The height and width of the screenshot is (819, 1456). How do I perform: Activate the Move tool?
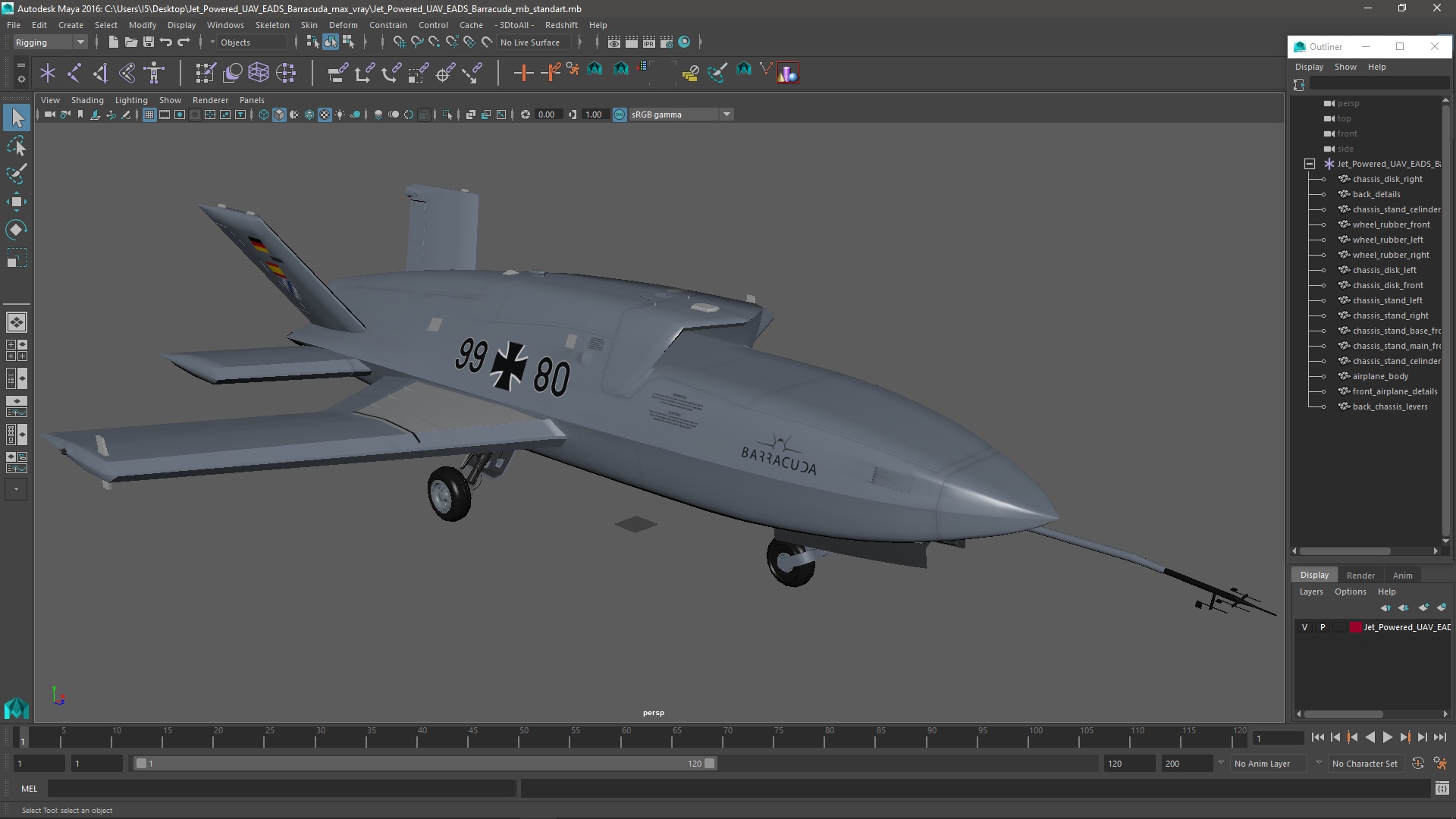pos(17,202)
